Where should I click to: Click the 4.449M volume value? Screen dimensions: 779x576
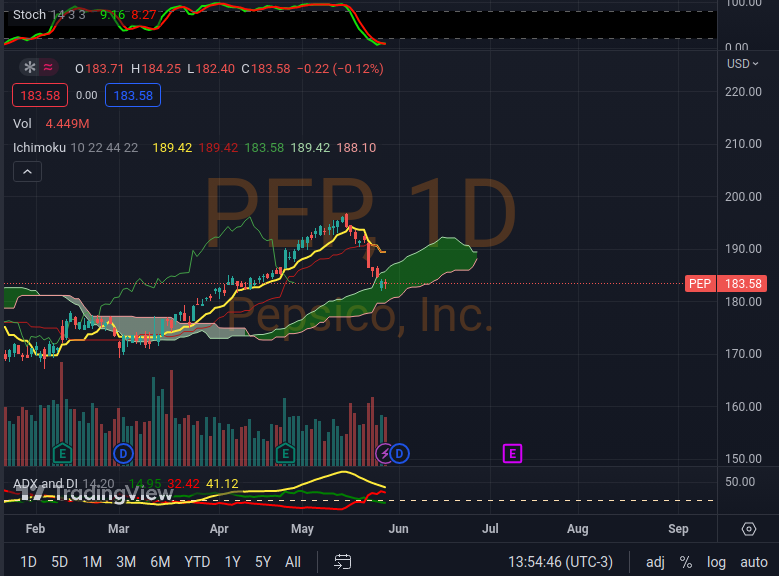coord(67,124)
